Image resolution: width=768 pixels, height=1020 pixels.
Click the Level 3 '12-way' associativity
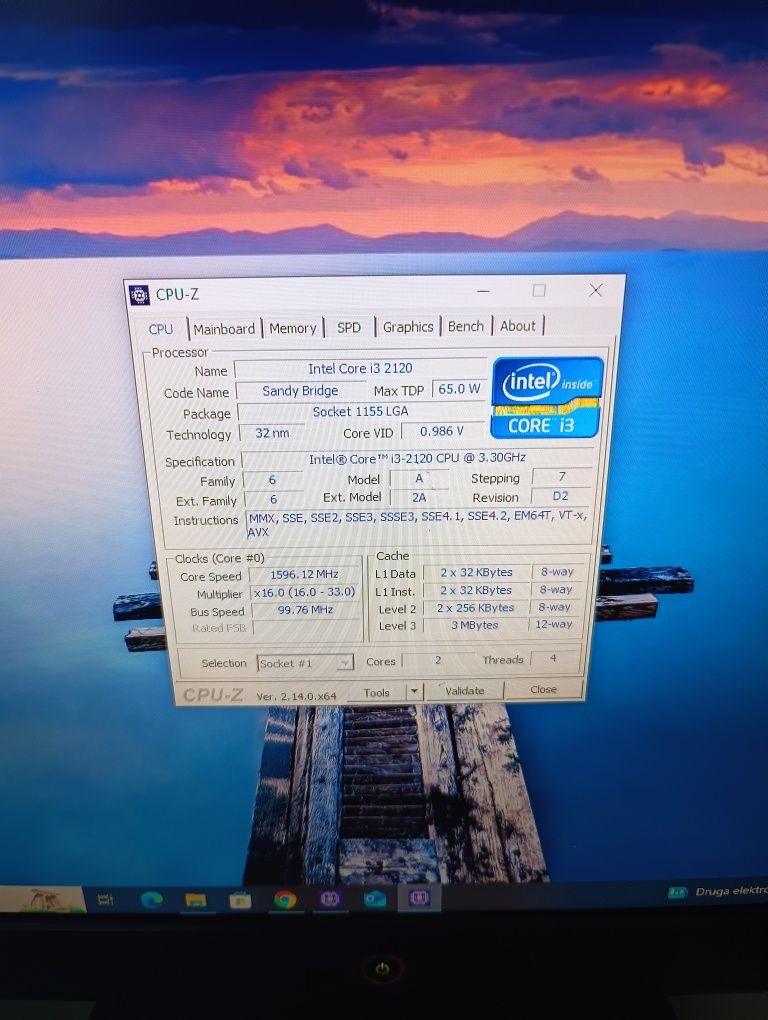(553, 624)
